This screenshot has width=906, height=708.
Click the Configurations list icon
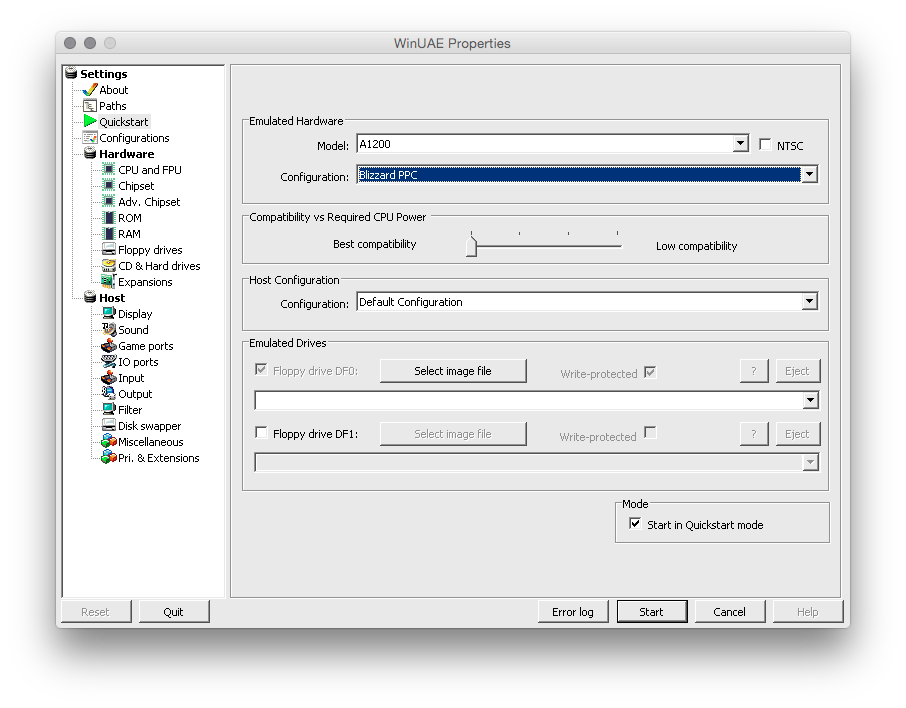(90, 138)
